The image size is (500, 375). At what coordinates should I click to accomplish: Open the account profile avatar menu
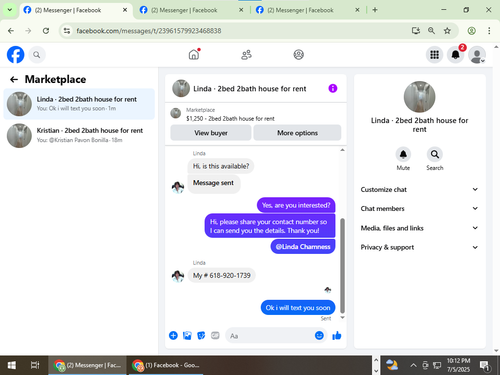click(x=477, y=55)
